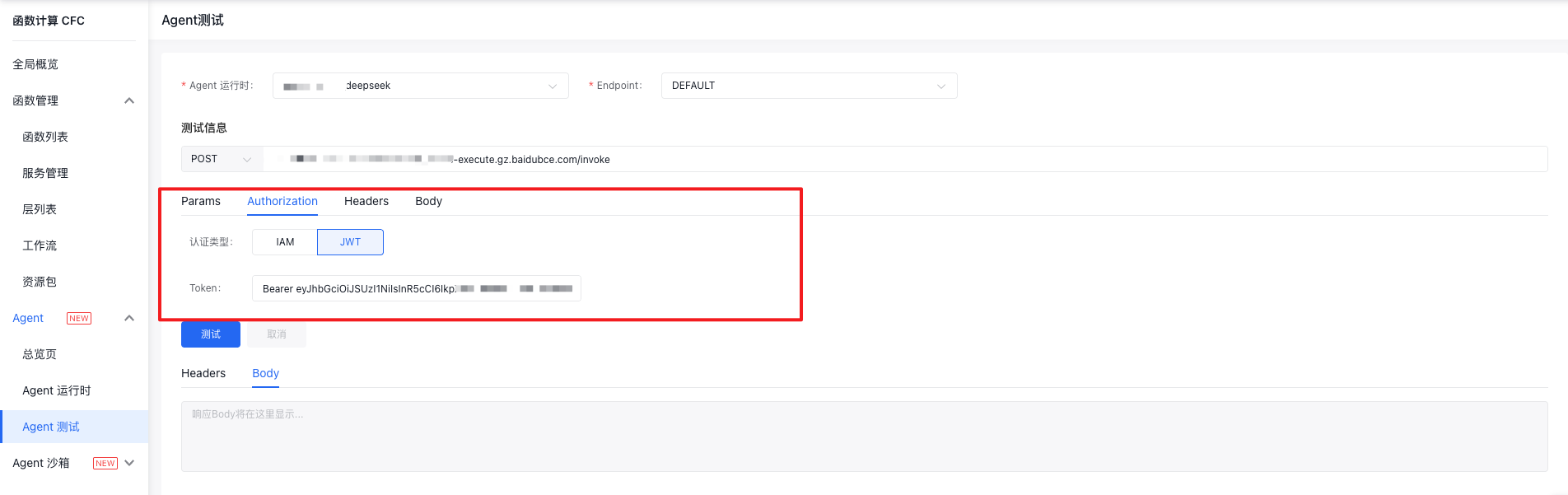Navigate to Agent 运行时 page

click(x=57, y=390)
